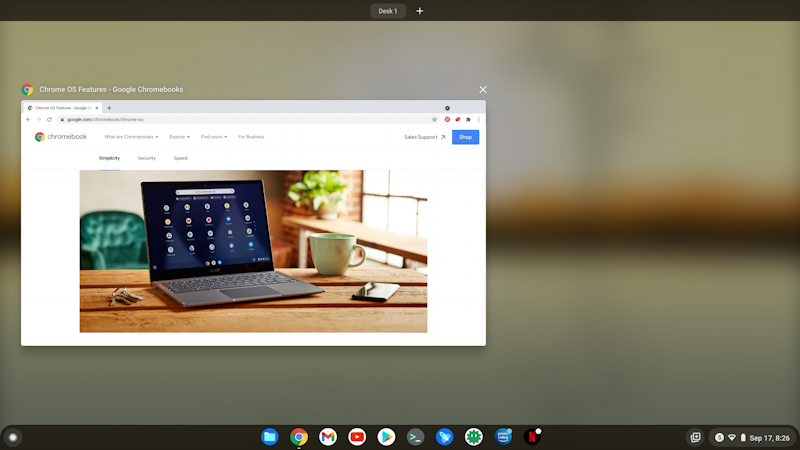Select Desk 1 in the desk bar
The height and width of the screenshot is (450, 800).
tap(388, 11)
